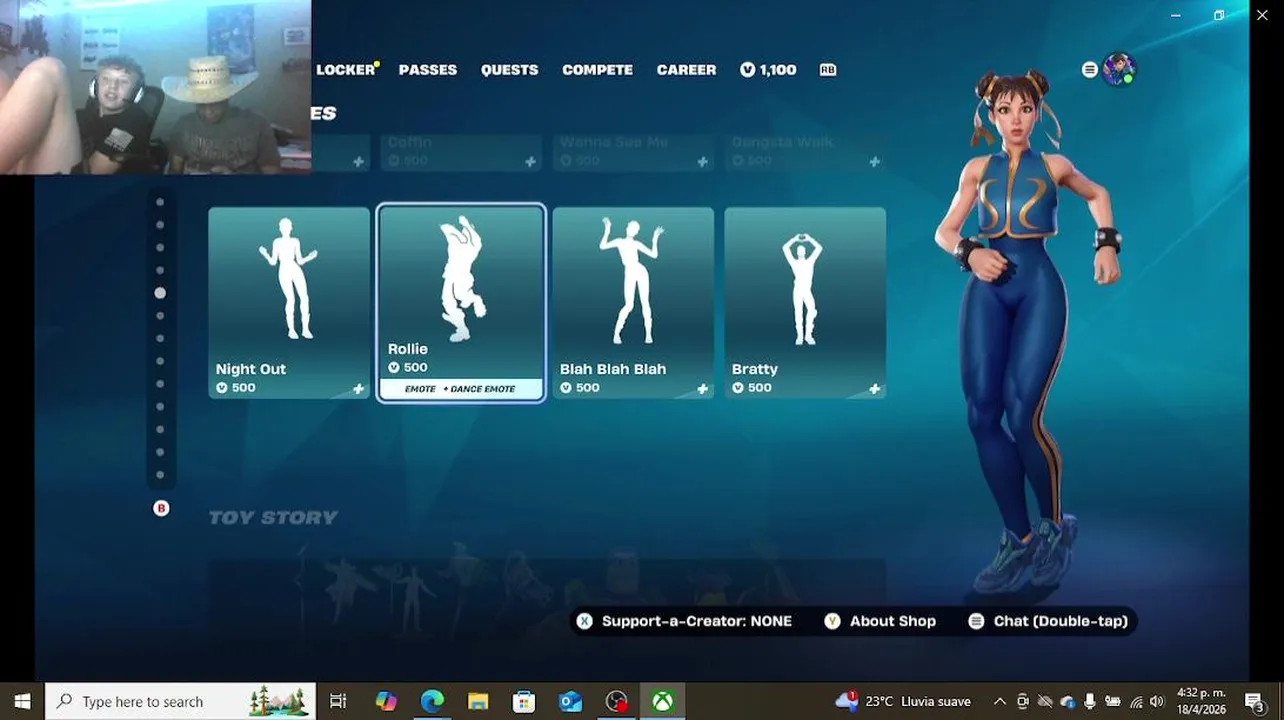Show hidden system tray icons
The image size is (1284, 720).
999,702
